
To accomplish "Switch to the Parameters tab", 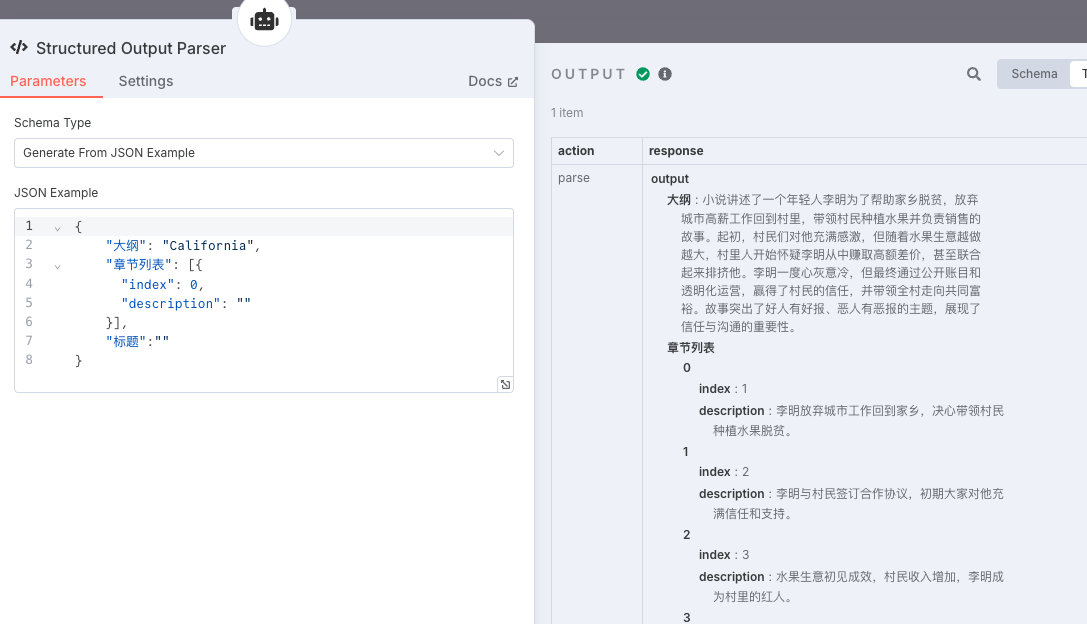I will pyautogui.click(x=48, y=81).
